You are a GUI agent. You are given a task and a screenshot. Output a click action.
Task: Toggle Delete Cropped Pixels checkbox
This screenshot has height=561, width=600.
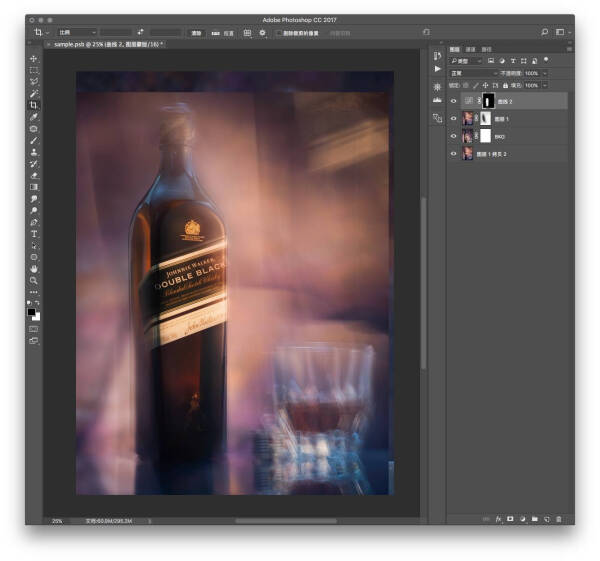pyautogui.click(x=279, y=33)
